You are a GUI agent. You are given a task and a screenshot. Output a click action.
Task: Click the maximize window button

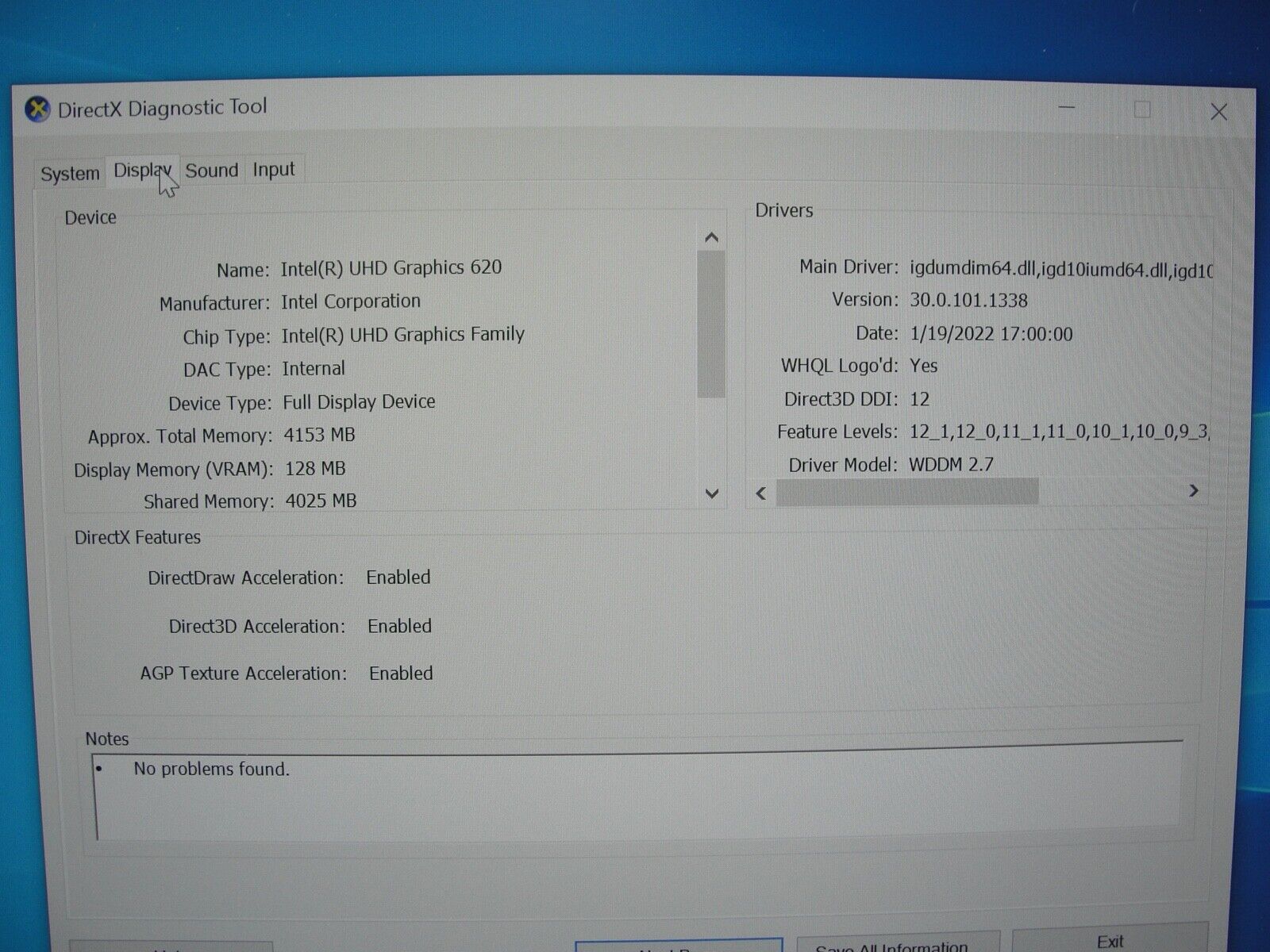tap(1142, 109)
